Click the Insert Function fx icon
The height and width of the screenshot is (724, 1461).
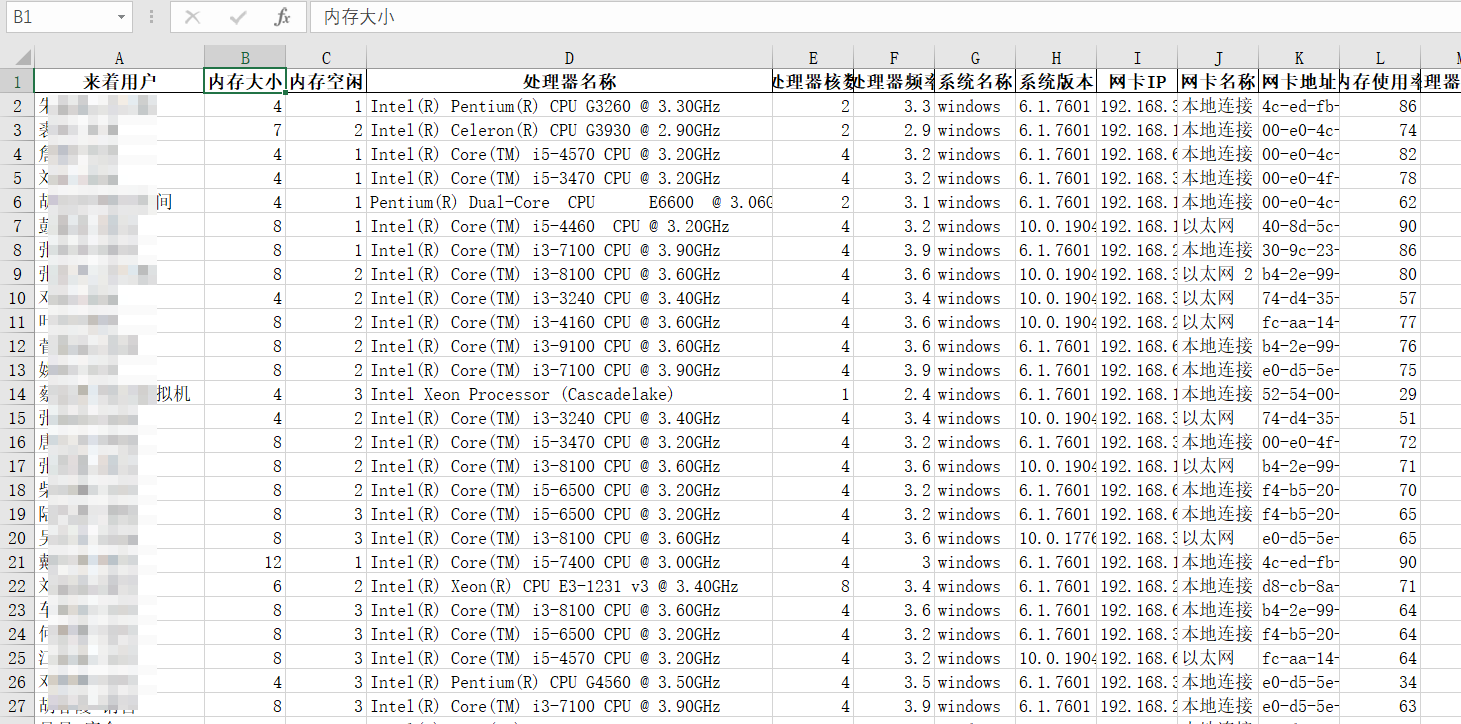pos(283,17)
